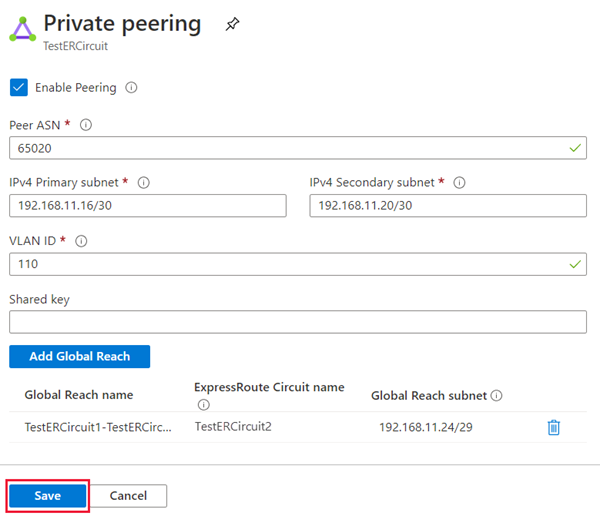The height and width of the screenshot is (514, 600).
Task: Edit the Peer ASN field
Action: (x=298, y=148)
